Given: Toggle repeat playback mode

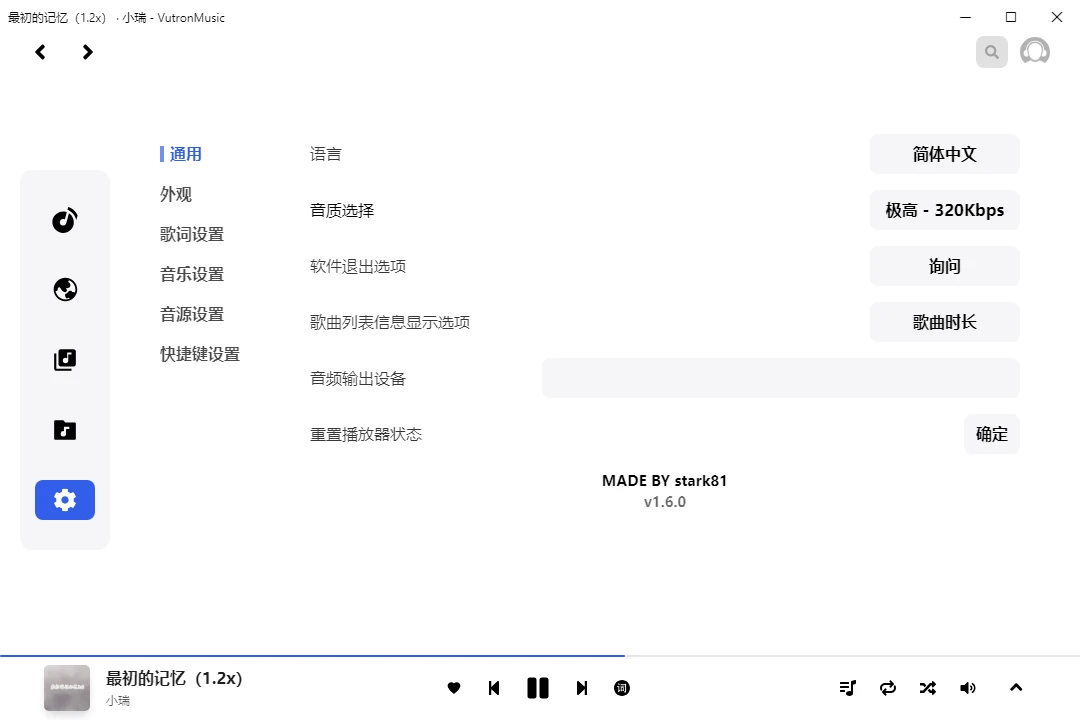Looking at the screenshot, I should pyautogui.click(x=888, y=688).
